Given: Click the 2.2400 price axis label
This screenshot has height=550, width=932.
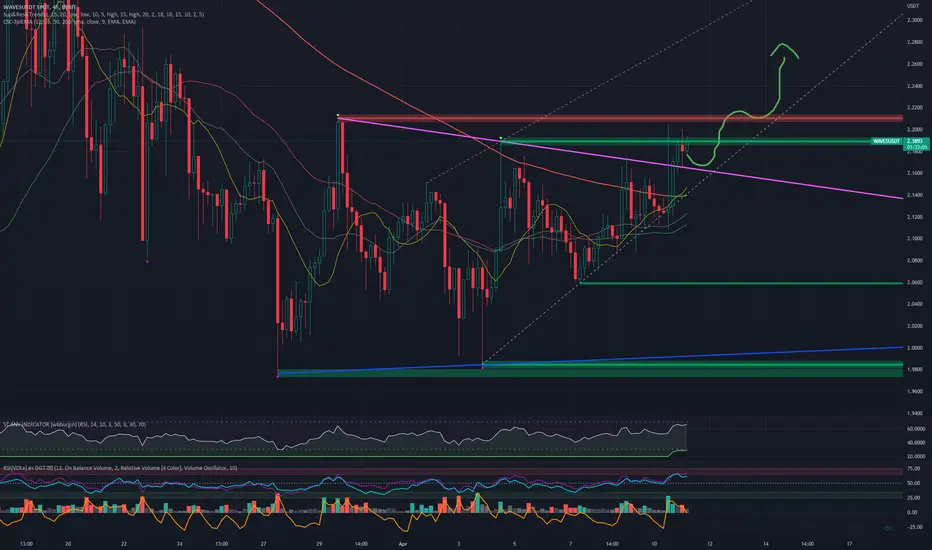Looking at the screenshot, I should tap(915, 86).
